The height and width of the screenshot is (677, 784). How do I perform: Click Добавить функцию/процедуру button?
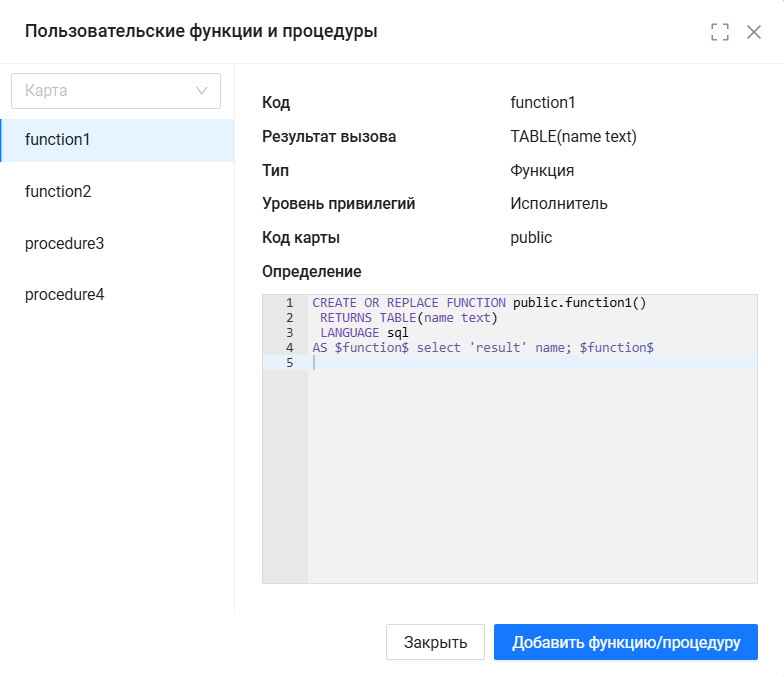[626, 642]
